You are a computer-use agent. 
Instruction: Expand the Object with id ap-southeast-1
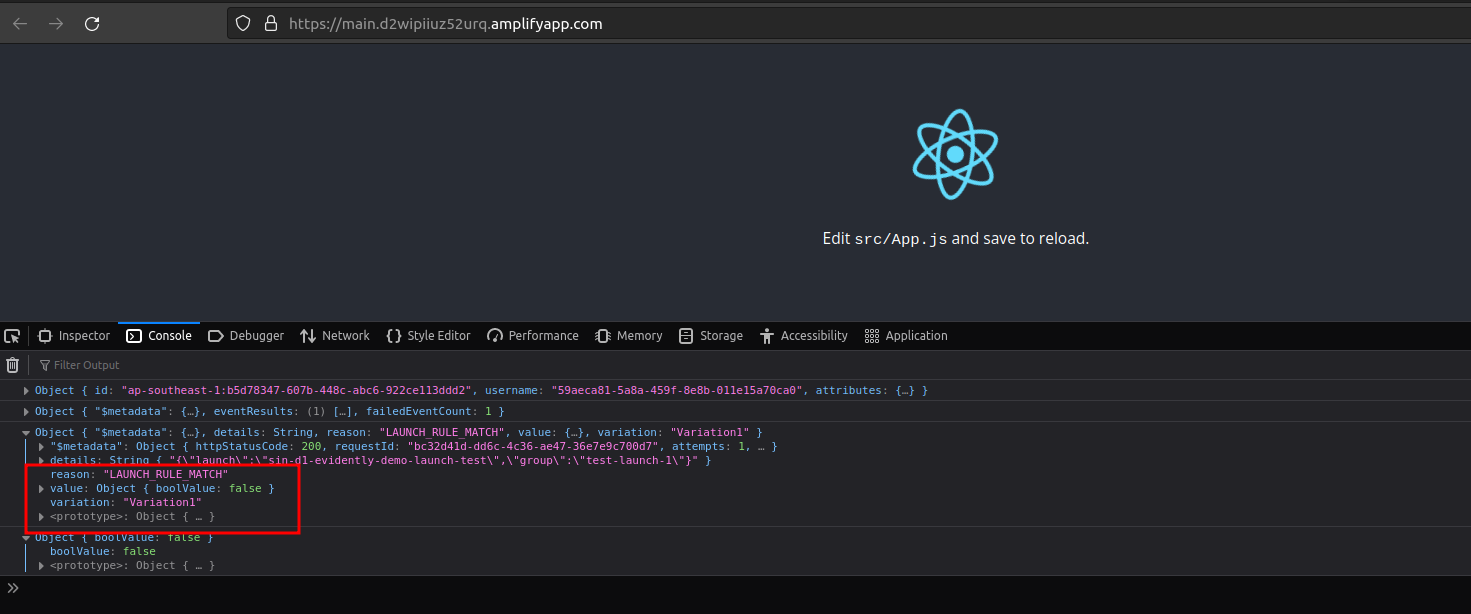[26, 391]
